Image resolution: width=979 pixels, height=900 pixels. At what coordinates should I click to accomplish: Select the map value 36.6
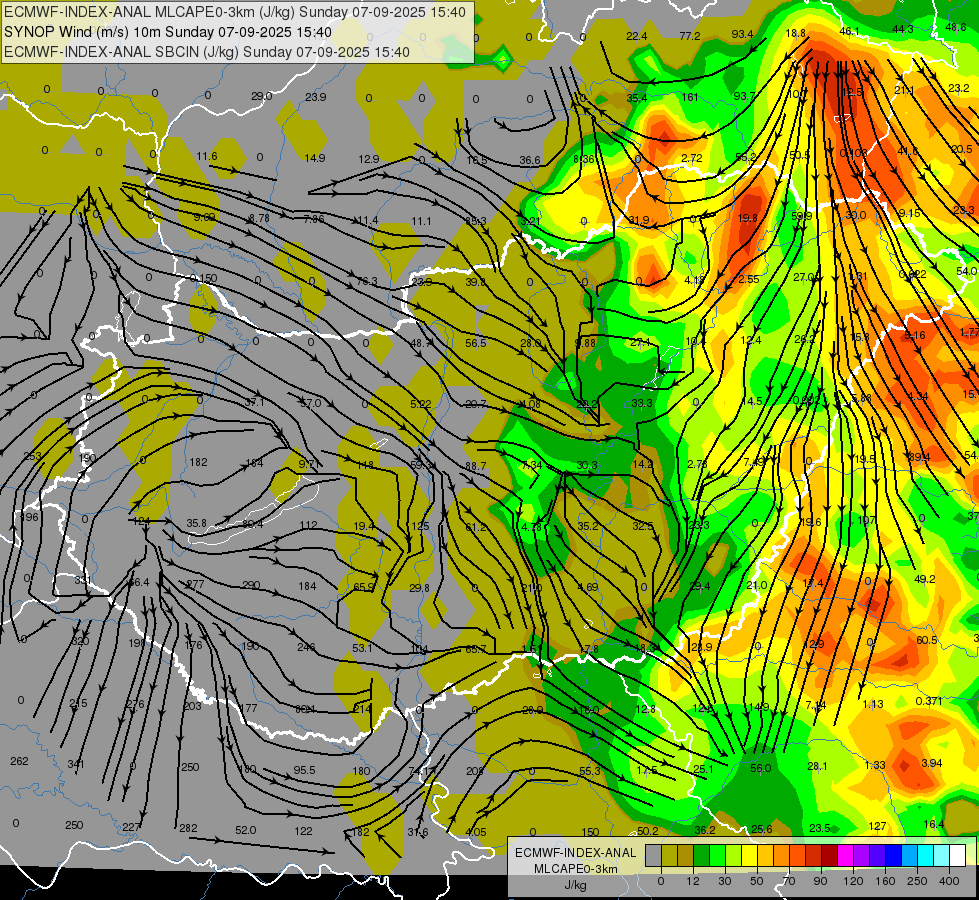click(x=529, y=161)
